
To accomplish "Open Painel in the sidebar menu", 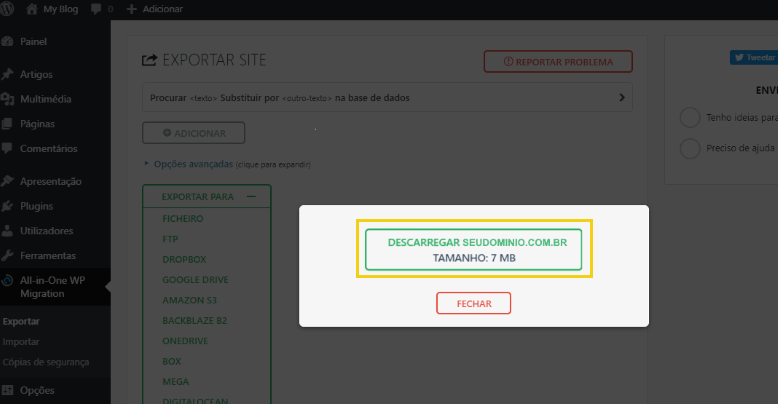I will [33, 42].
